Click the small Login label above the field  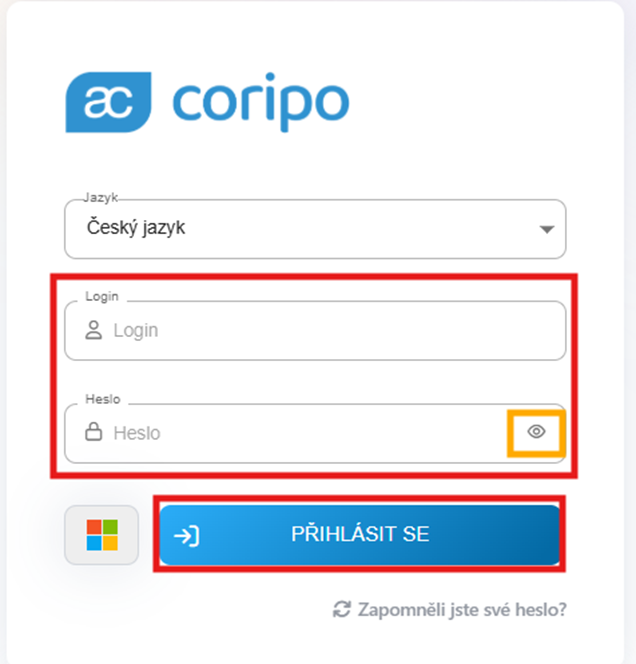coord(102,296)
